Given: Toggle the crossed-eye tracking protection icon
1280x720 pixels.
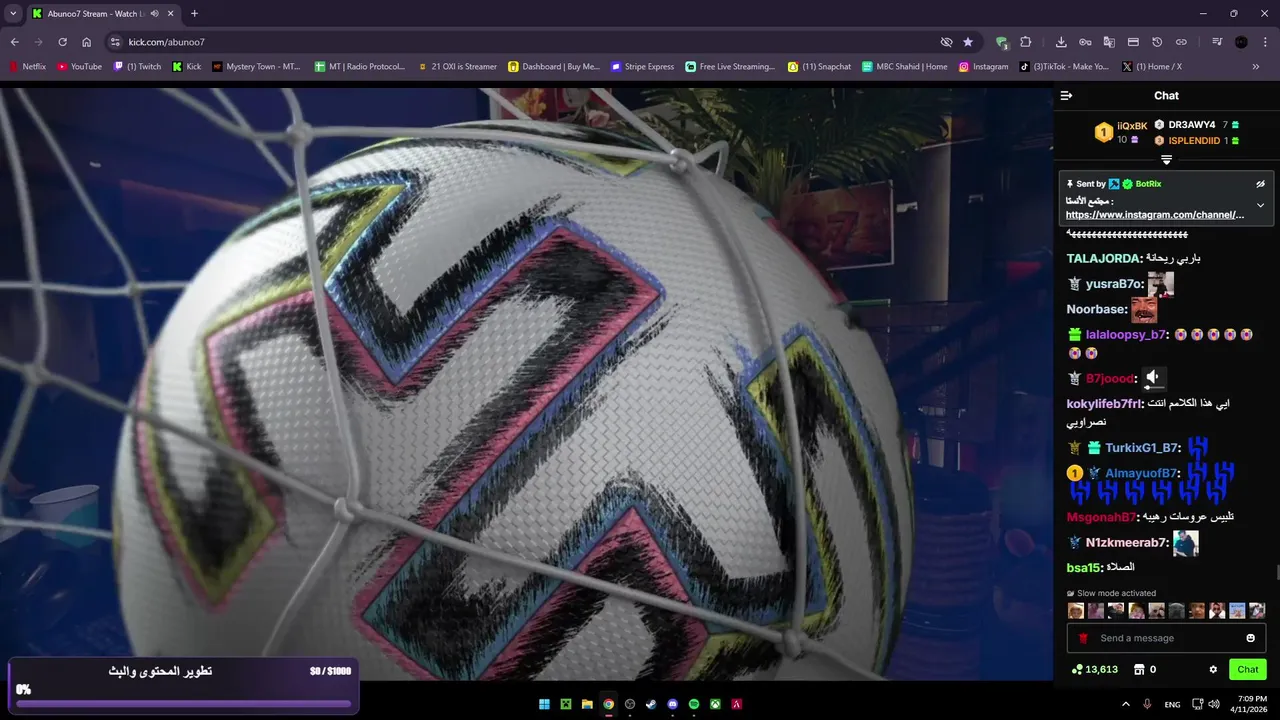Looking at the screenshot, I should pos(946,42).
